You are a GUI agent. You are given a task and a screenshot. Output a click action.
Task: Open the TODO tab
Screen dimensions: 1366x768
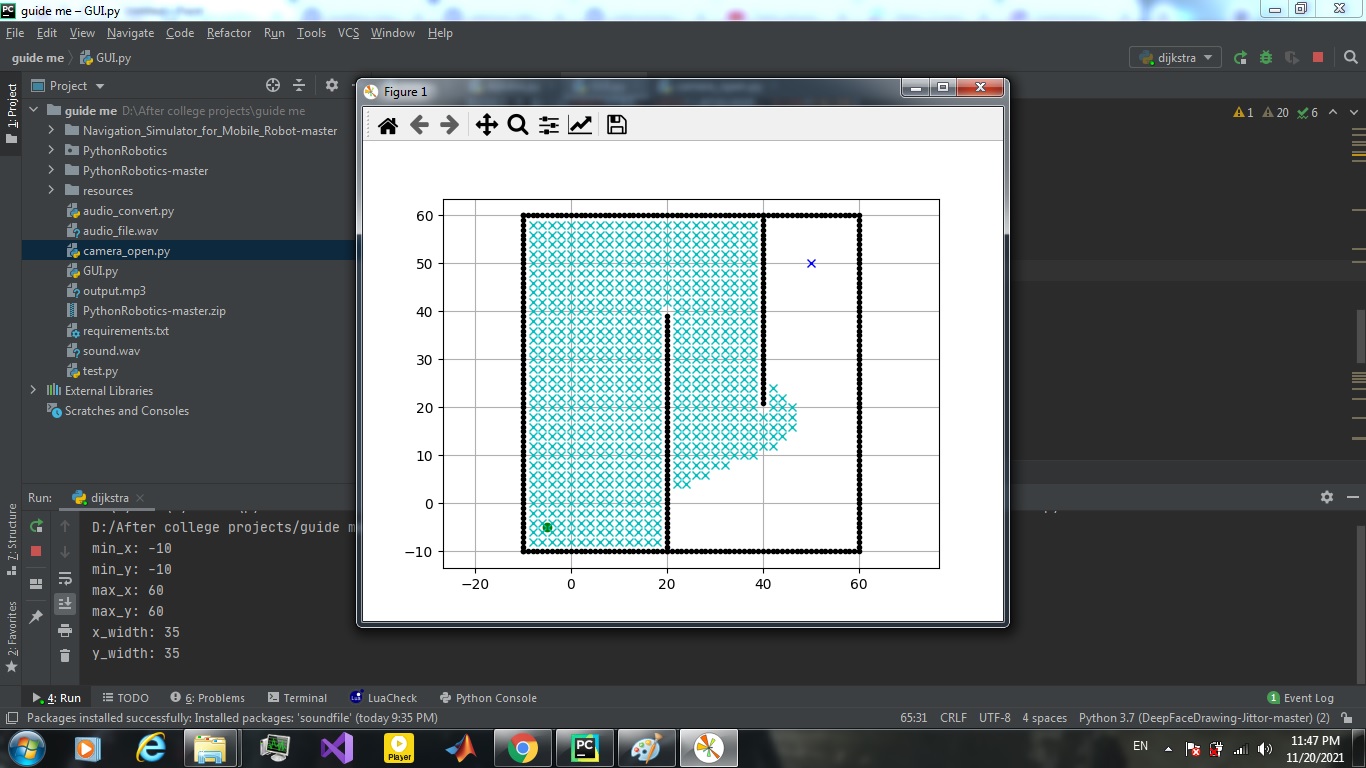(125, 698)
